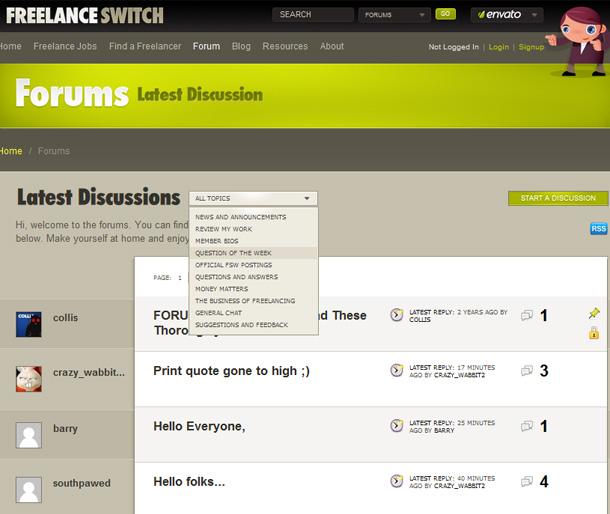Image resolution: width=610 pixels, height=514 pixels.
Task: Select Member Bios topic
Action: [x=217, y=241]
